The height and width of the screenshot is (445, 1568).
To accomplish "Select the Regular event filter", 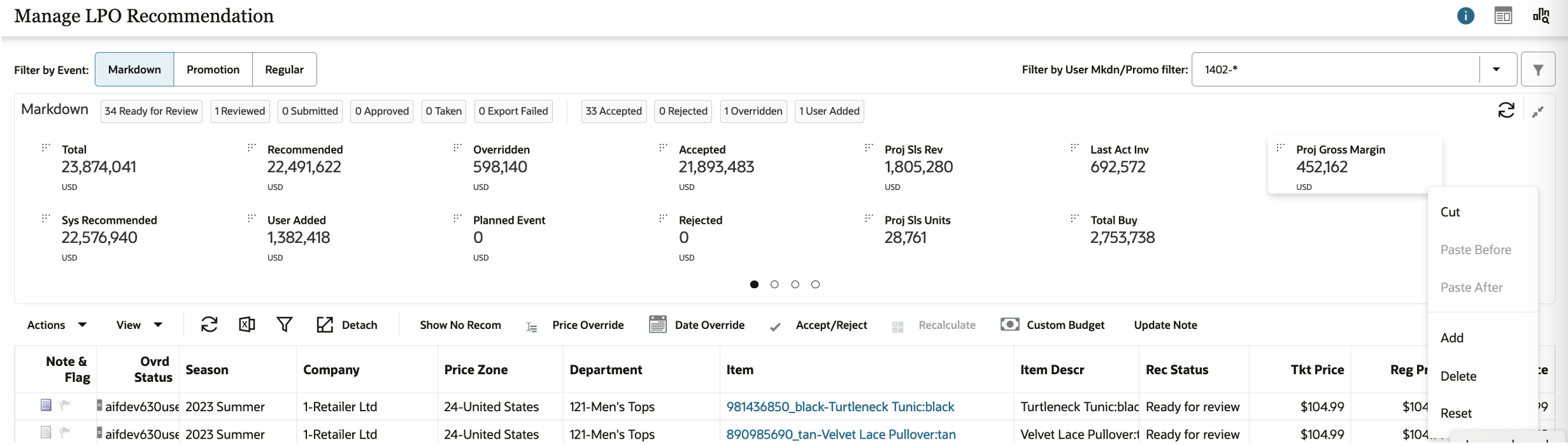I will click(x=284, y=69).
